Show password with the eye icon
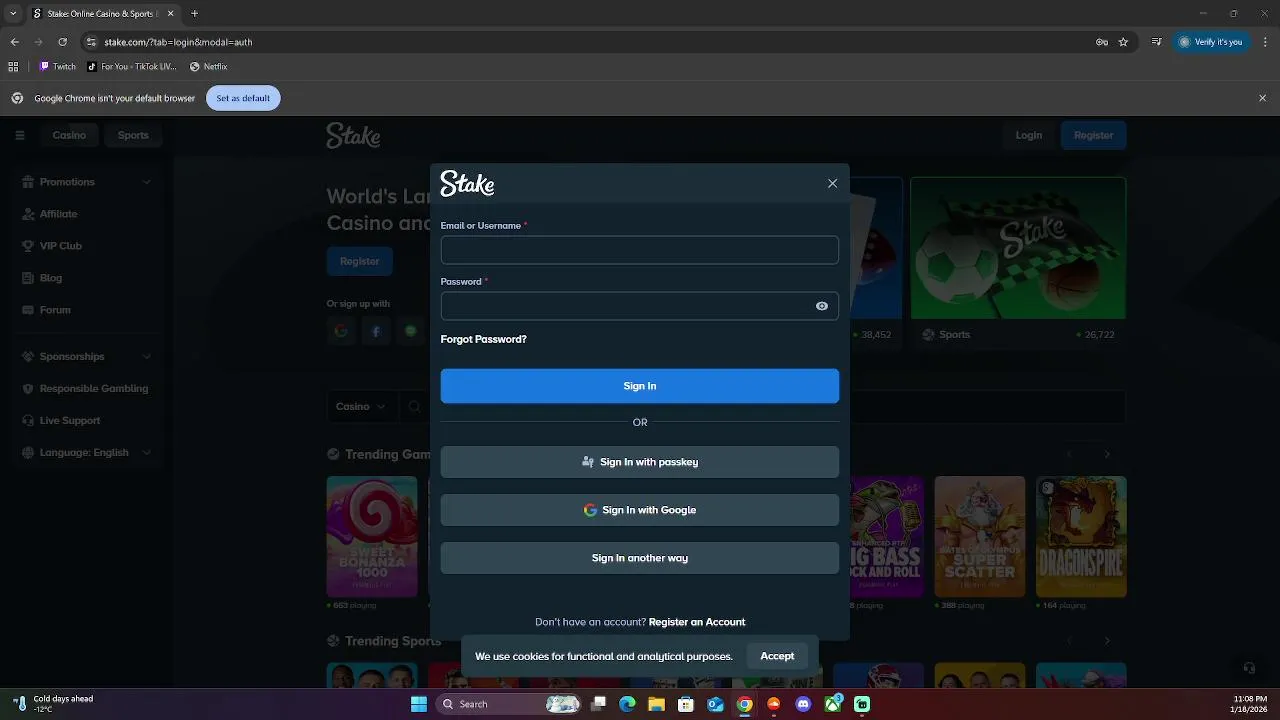Viewport: 1280px width, 720px height. 822,306
